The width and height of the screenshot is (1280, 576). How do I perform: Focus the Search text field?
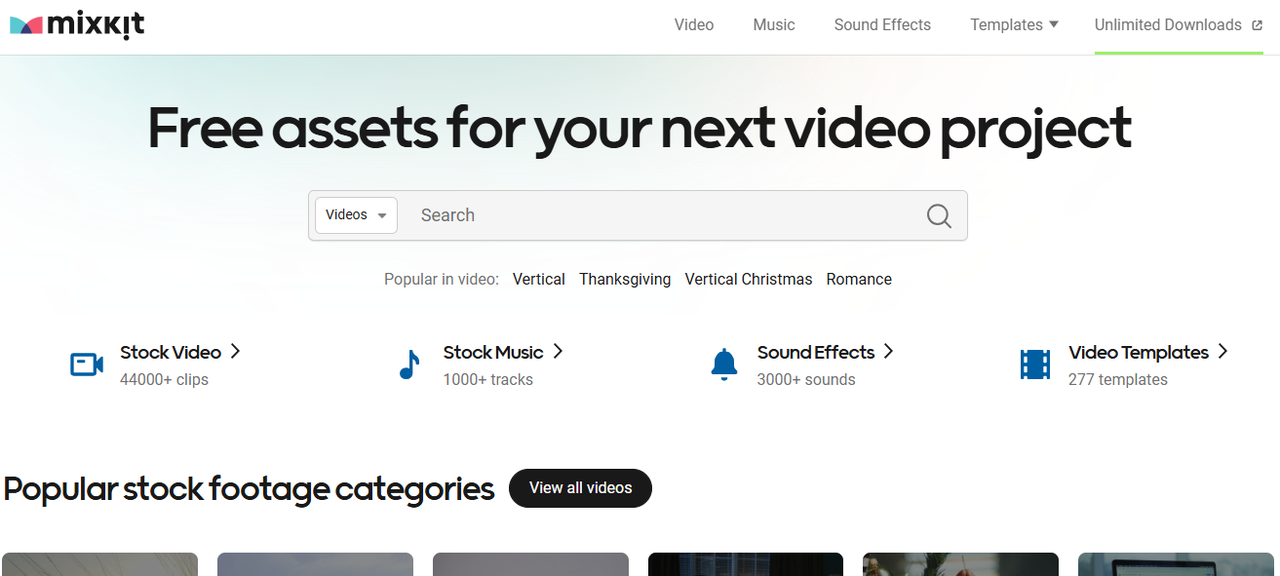(660, 215)
